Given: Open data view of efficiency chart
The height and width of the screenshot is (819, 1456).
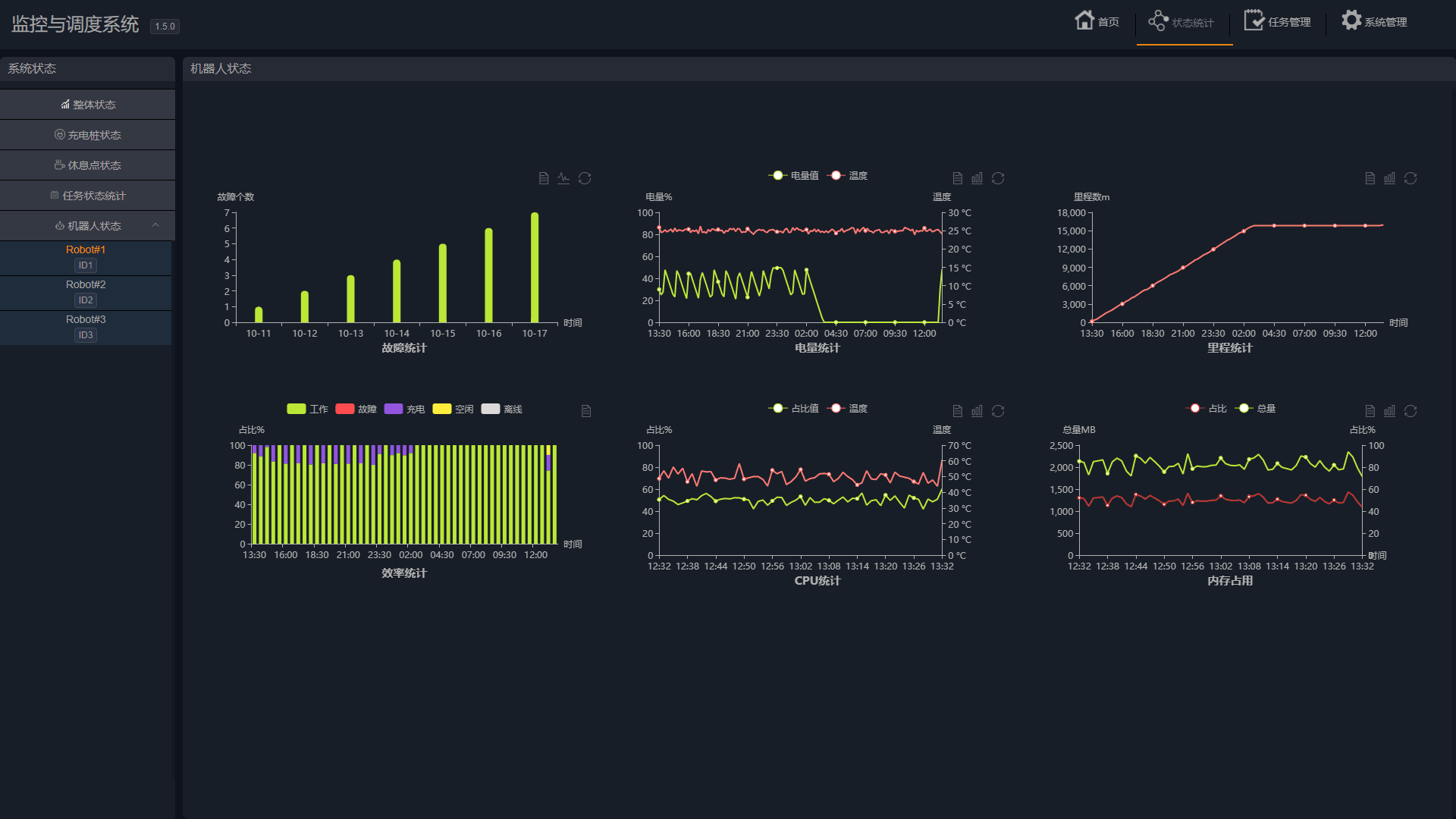Looking at the screenshot, I should point(586,411).
